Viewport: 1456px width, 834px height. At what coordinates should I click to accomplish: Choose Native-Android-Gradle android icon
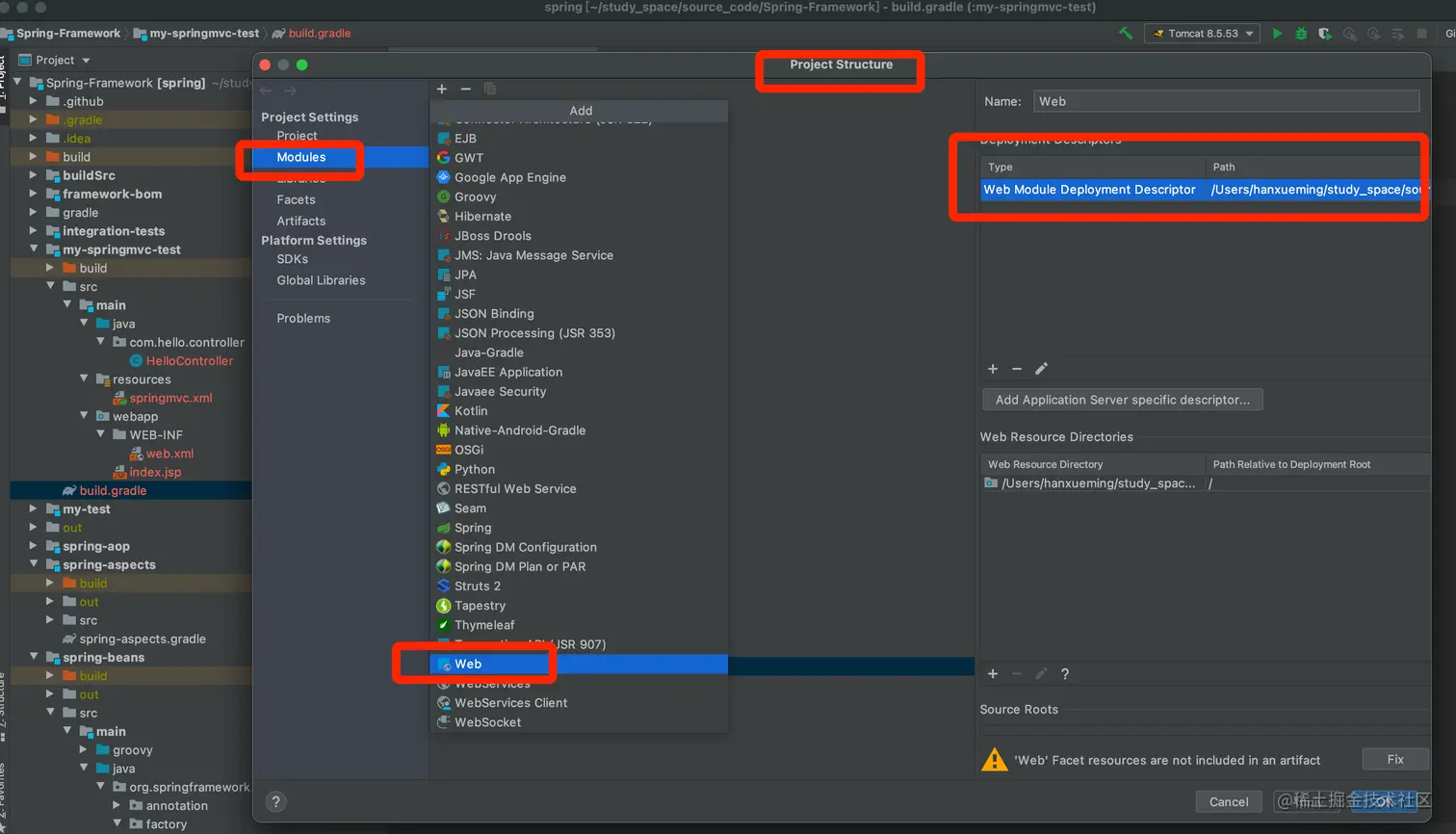[444, 430]
